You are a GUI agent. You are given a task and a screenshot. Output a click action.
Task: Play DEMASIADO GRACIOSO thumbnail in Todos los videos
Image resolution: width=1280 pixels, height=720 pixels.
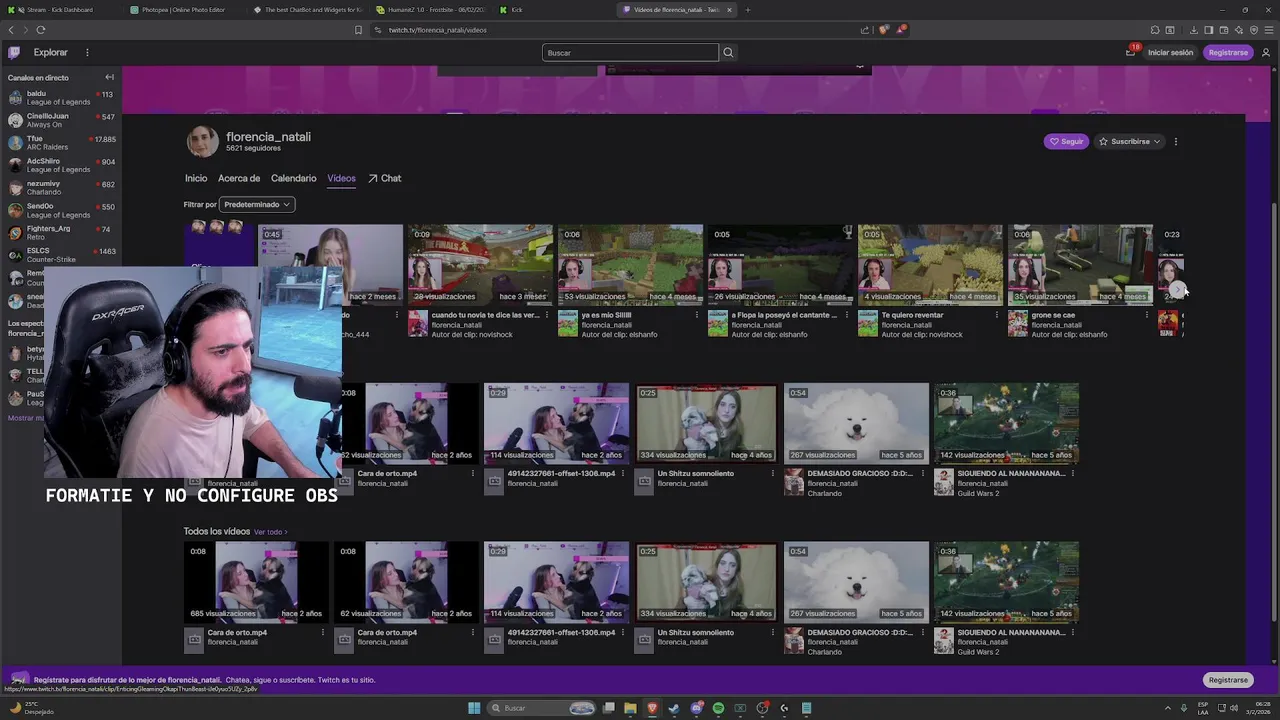pos(856,582)
